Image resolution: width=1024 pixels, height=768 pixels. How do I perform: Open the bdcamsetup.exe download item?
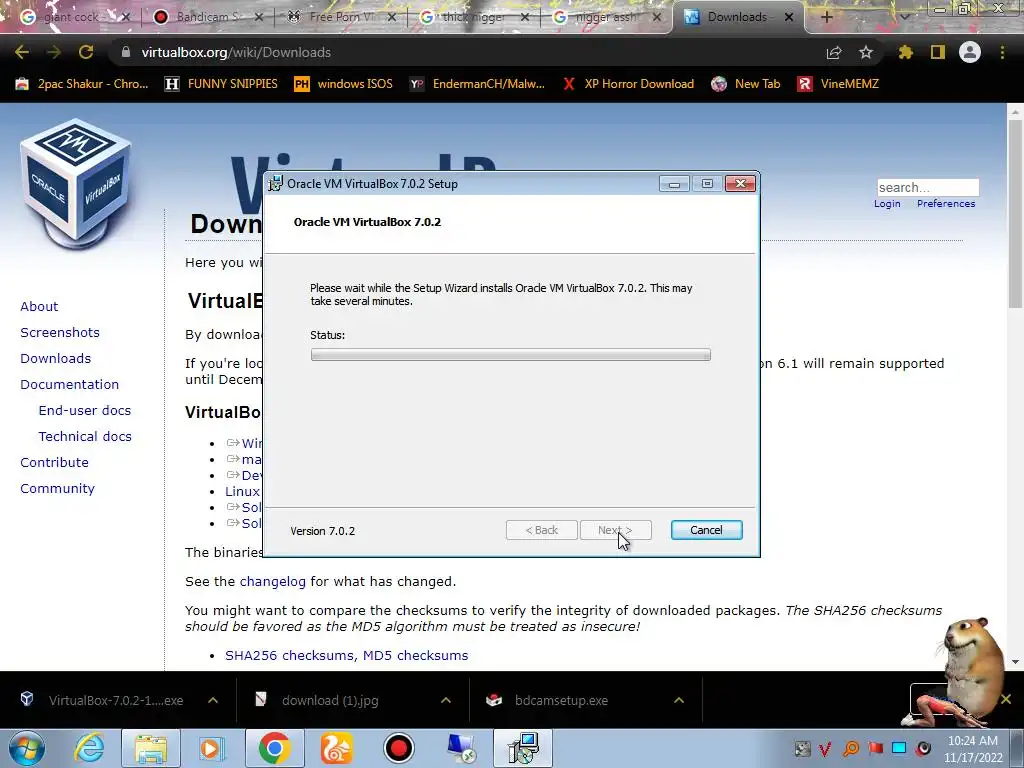pos(562,700)
